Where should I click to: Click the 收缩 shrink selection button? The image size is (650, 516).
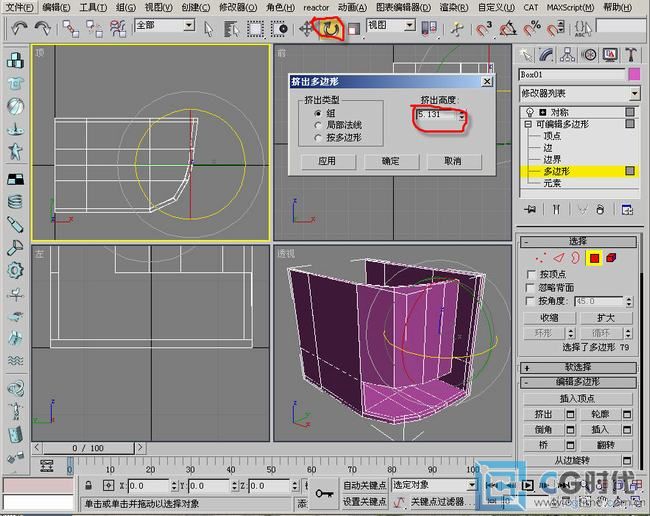550,318
